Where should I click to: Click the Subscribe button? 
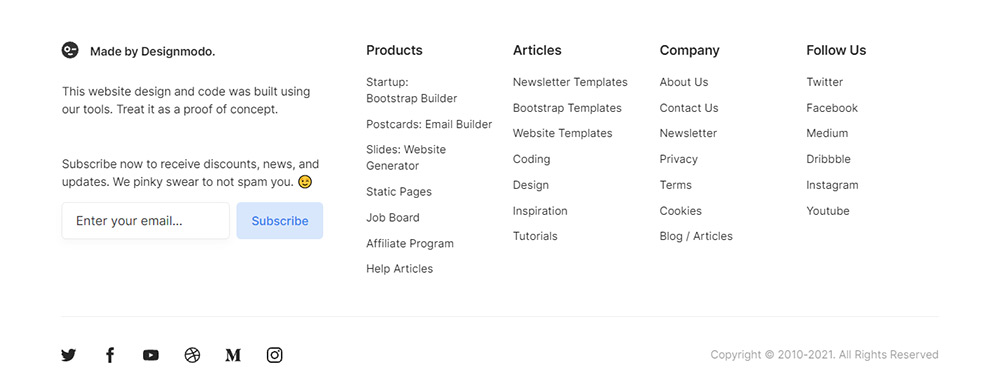coord(280,221)
